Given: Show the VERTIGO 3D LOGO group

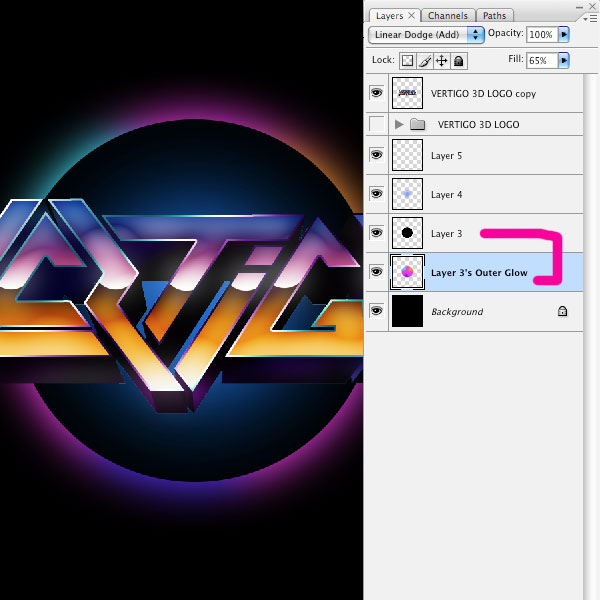Looking at the screenshot, I should coord(377,124).
